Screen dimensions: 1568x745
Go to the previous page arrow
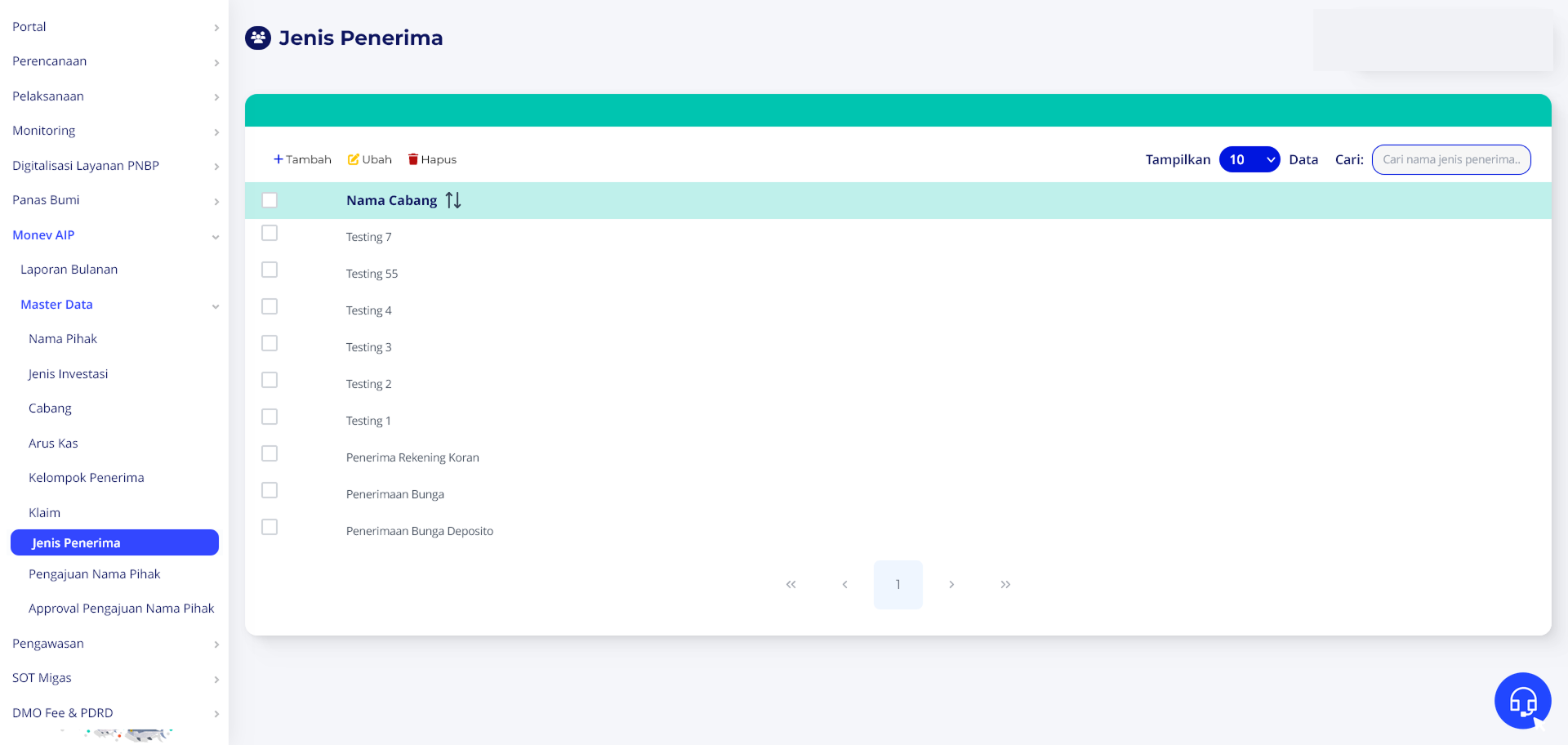(x=844, y=584)
